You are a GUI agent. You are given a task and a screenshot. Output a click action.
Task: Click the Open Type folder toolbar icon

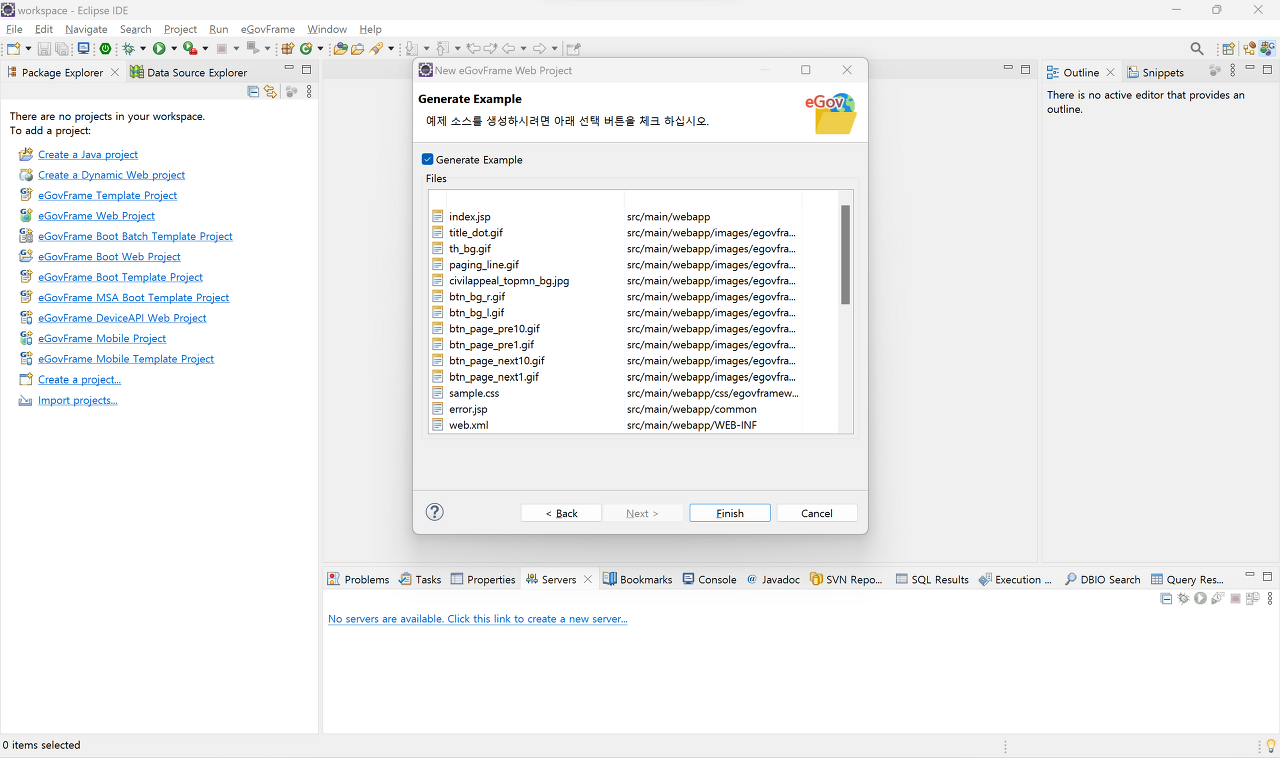click(x=340, y=48)
